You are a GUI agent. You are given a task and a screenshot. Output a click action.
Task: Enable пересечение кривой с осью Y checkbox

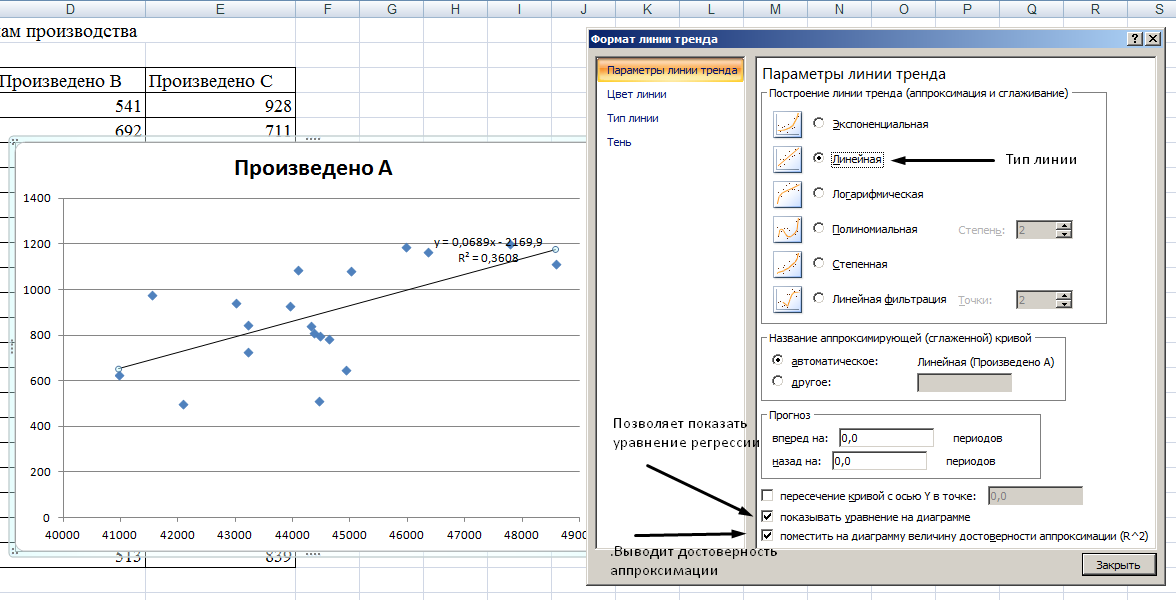[767, 496]
